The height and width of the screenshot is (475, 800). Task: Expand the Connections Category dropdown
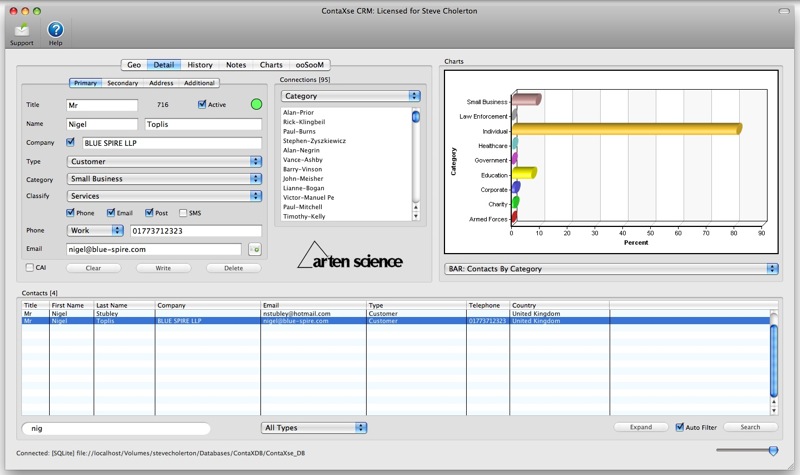[x=350, y=96]
